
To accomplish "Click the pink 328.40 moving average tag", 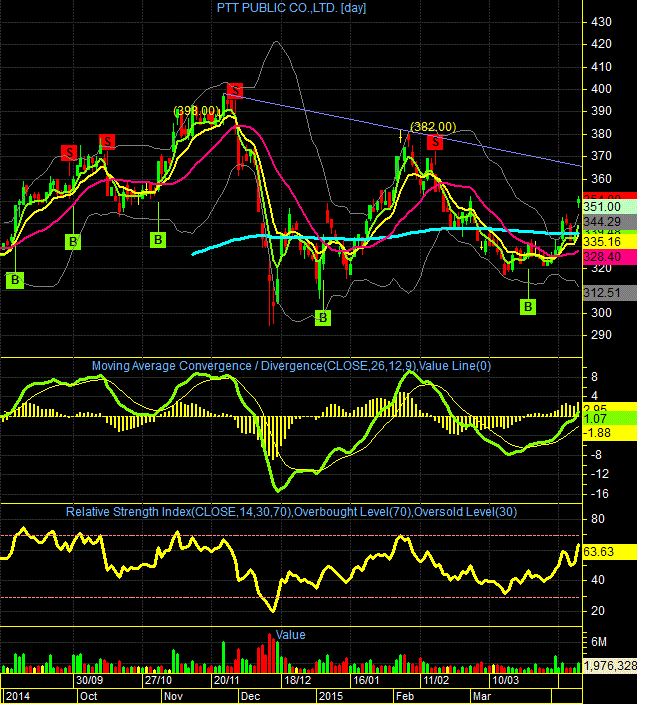I will [x=609, y=257].
